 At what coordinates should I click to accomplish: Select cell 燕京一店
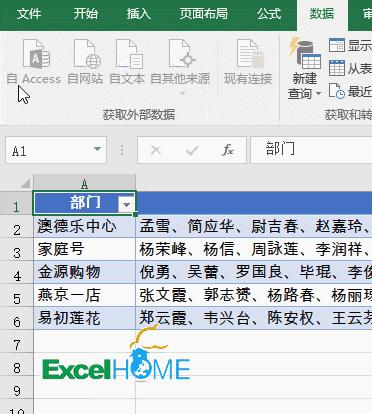84,295
